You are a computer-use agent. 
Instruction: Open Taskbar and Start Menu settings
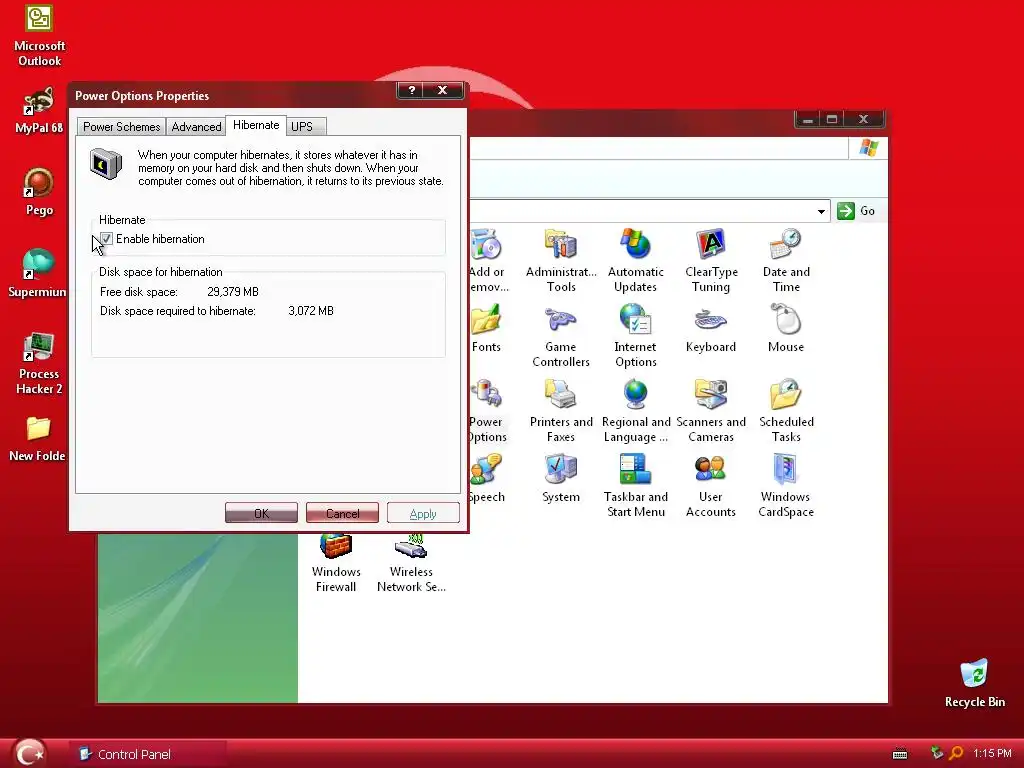[635, 485]
